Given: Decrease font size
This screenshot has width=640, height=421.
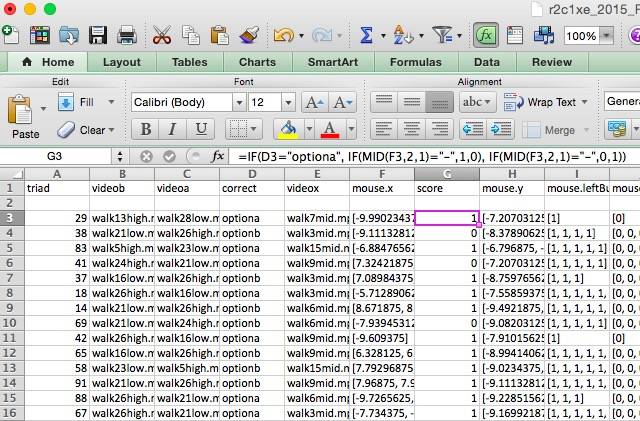Looking at the screenshot, I should (x=342, y=102).
